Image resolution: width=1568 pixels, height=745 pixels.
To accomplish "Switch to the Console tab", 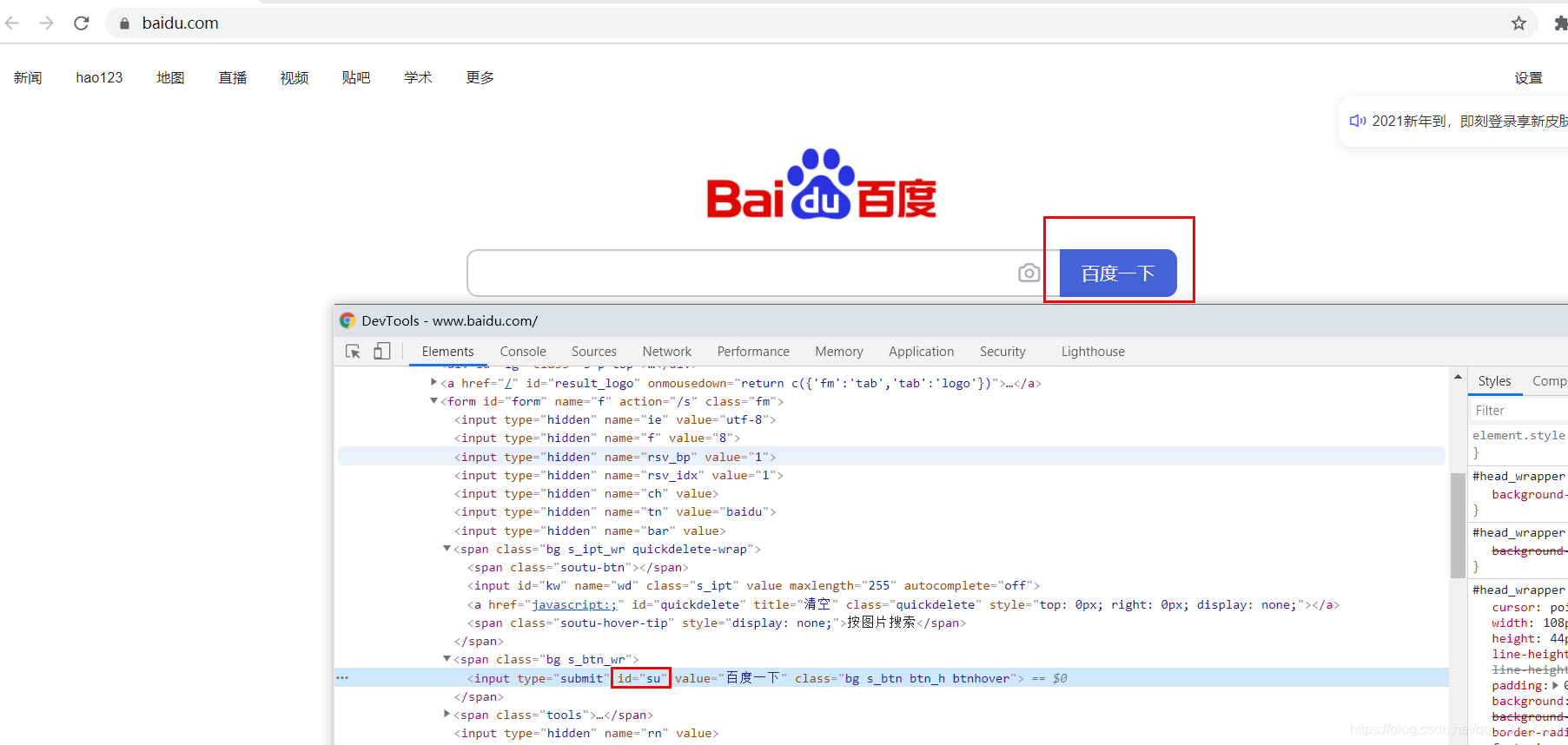I will pyautogui.click(x=523, y=352).
